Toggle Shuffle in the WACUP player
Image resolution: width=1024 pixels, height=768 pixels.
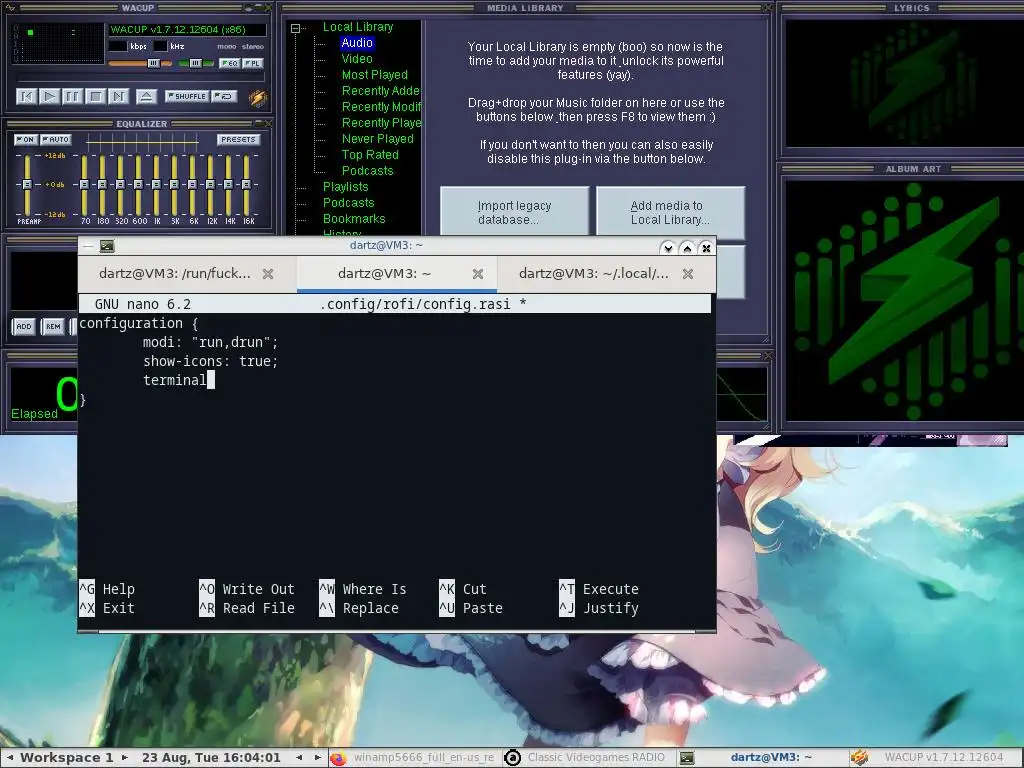(187, 96)
